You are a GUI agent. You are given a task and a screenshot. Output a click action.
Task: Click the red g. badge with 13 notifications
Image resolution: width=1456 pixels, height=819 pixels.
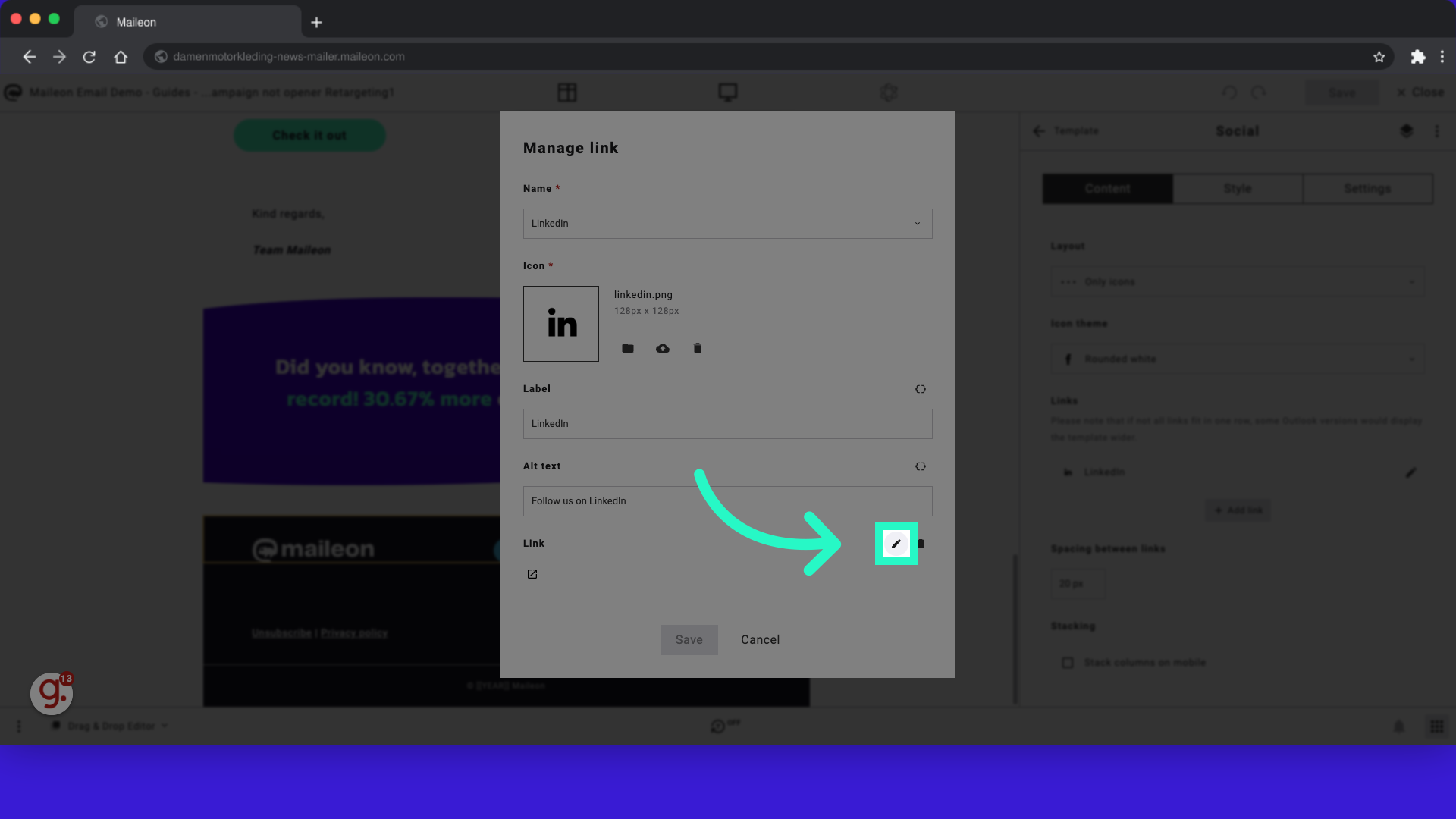point(52,693)
